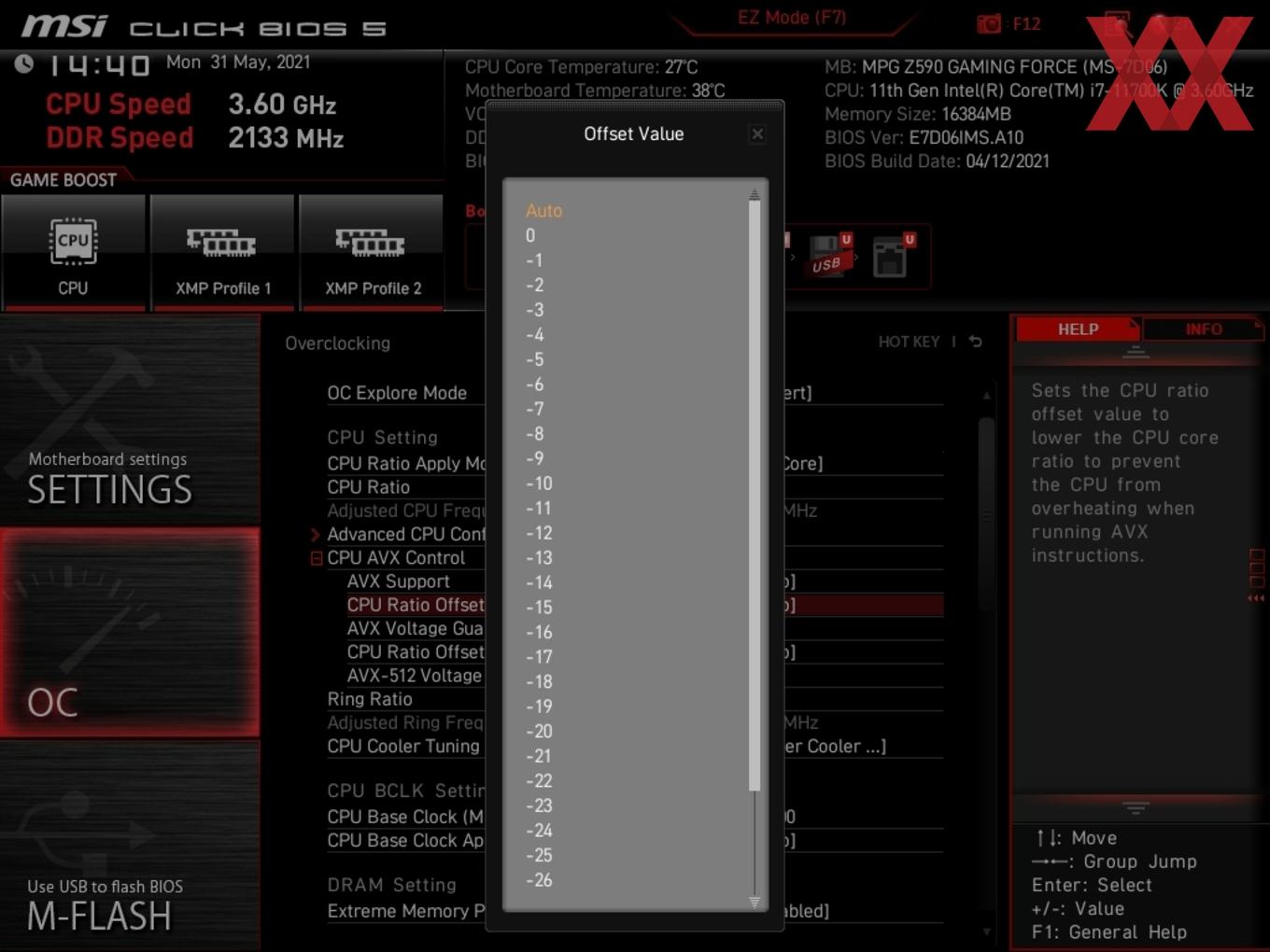The width and height of the screenshot is (1270, 952).
Task: Open the OC overclocking section
Action: (x=130, y=633)
